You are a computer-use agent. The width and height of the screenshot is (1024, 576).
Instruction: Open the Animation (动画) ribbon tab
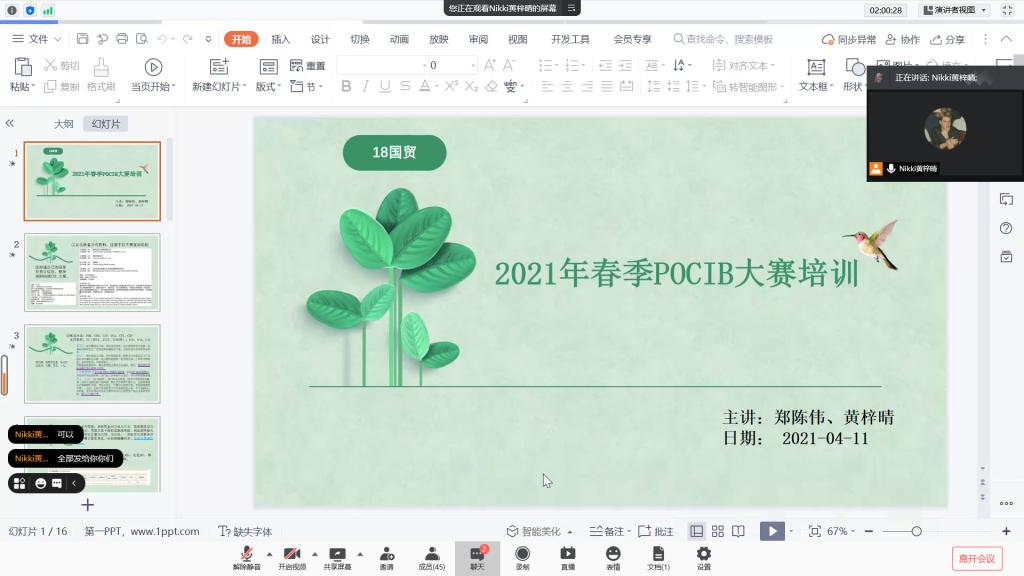[x=399, y=39]
